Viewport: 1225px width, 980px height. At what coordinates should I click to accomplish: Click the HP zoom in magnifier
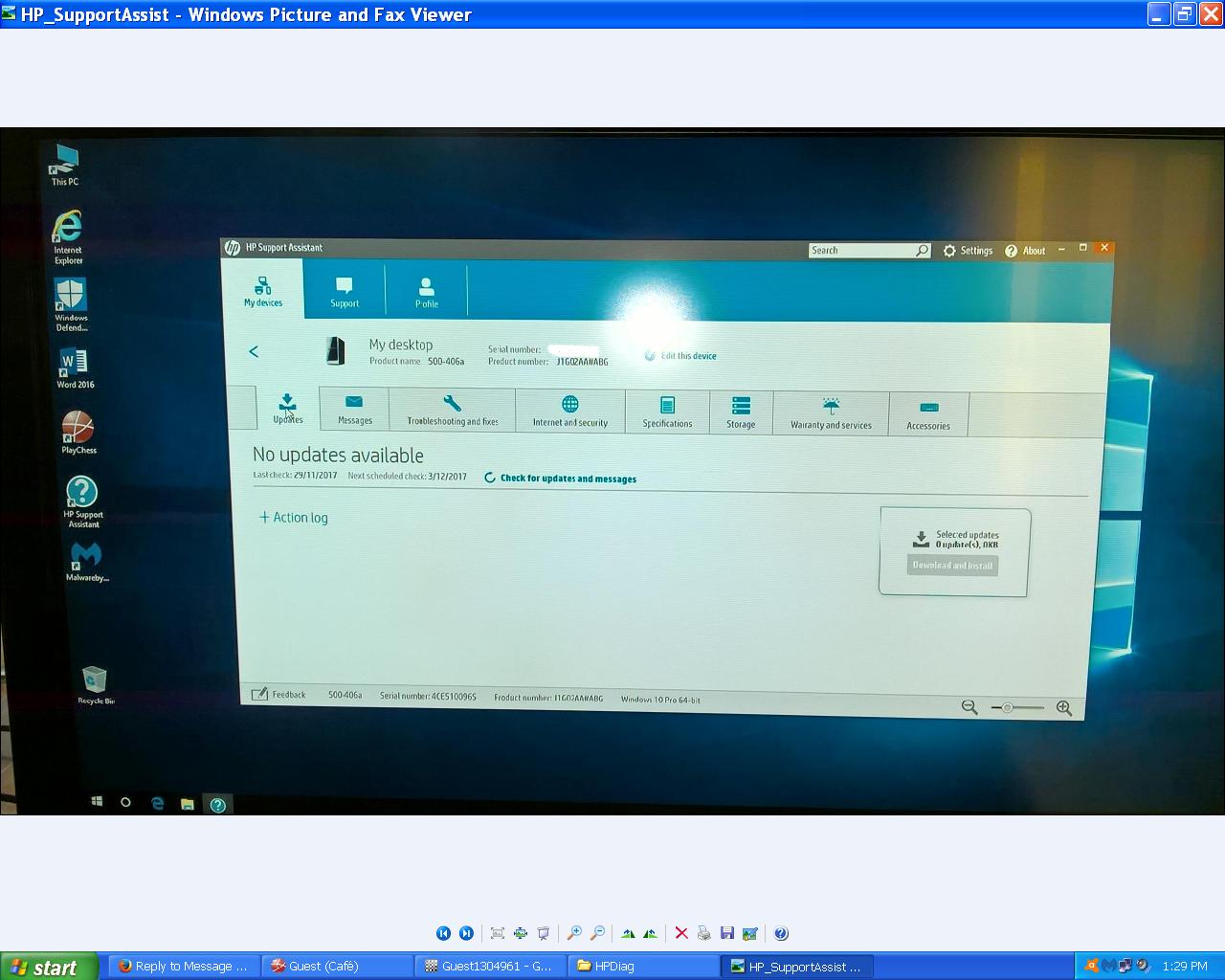click(1063, 708)
